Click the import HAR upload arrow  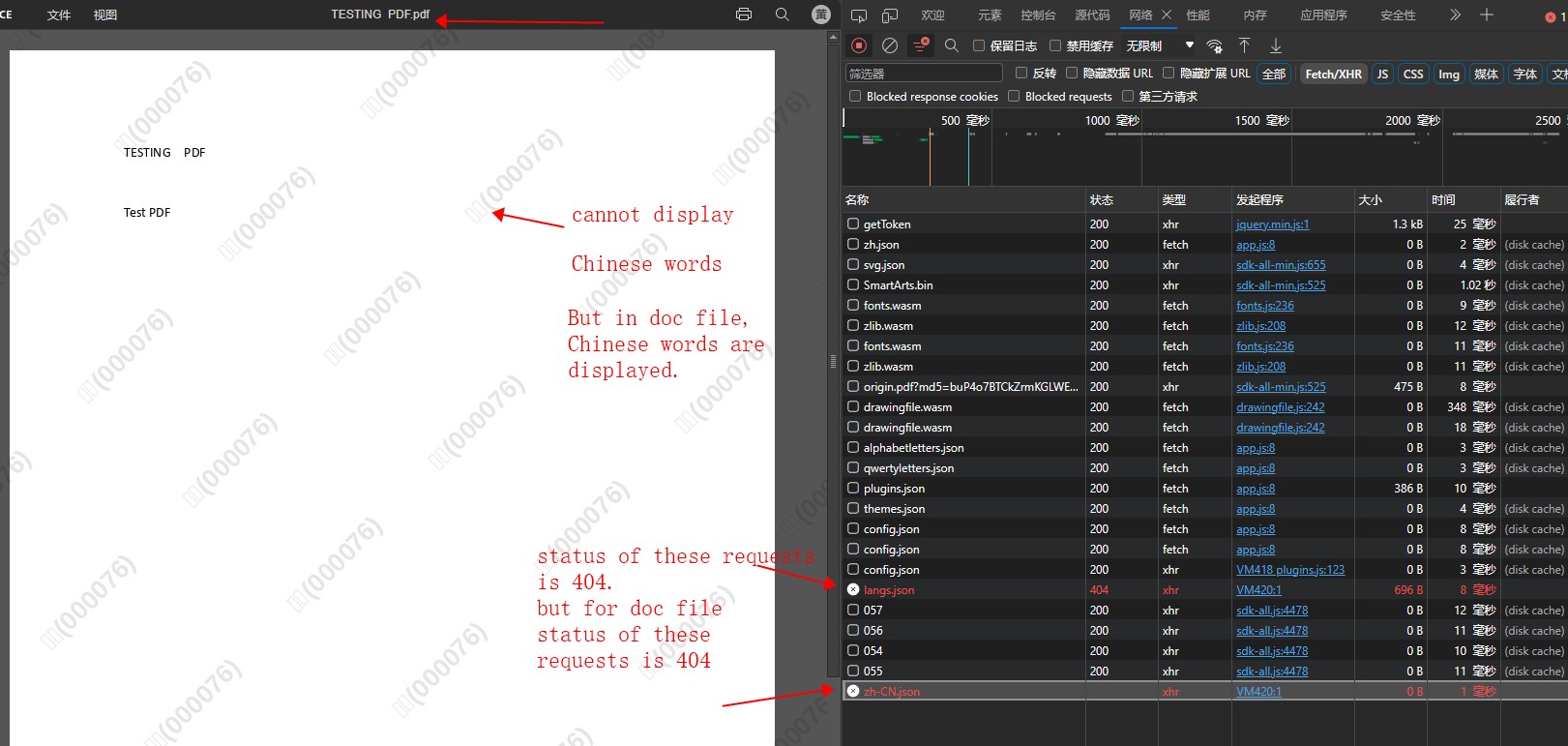point(1245,45)
